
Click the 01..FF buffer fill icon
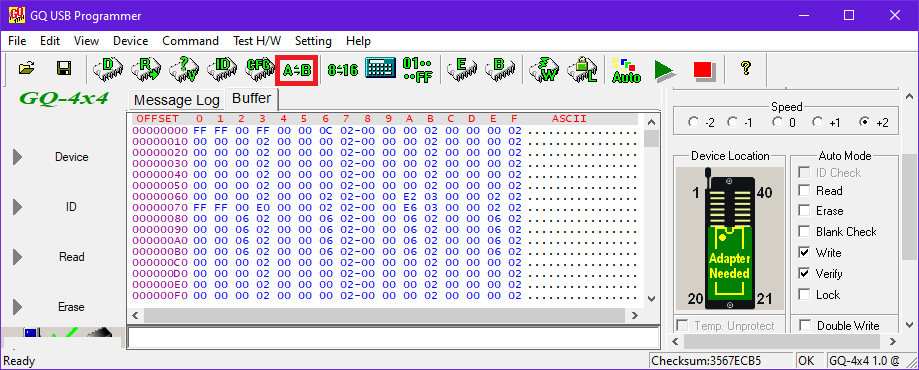click(x=417, y=70)
